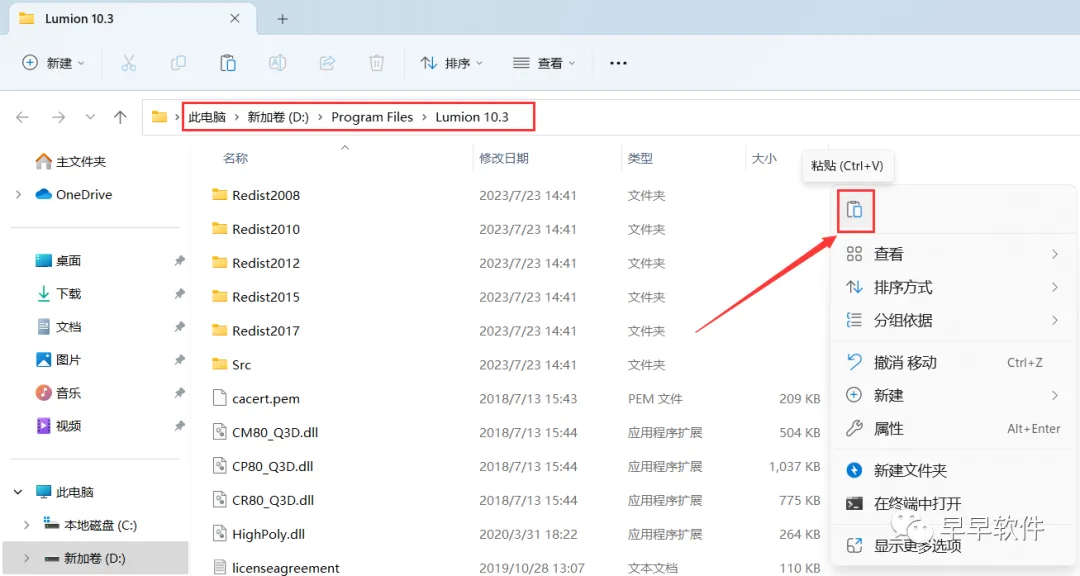Click 新加卷 (D:) in address breadcrumb
Image resolution: width=1080 pixels, height=576 pixels.
tap(278, 117)
